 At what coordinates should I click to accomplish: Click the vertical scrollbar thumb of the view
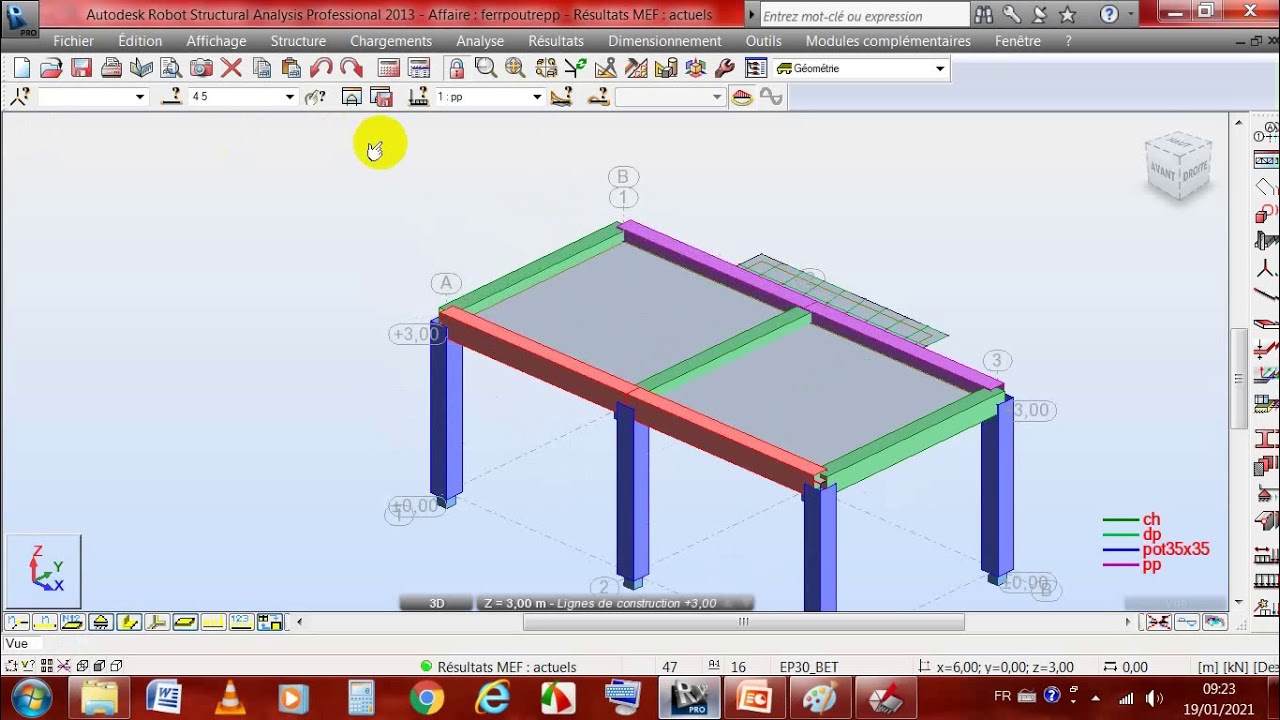[x=1239, y=378]
